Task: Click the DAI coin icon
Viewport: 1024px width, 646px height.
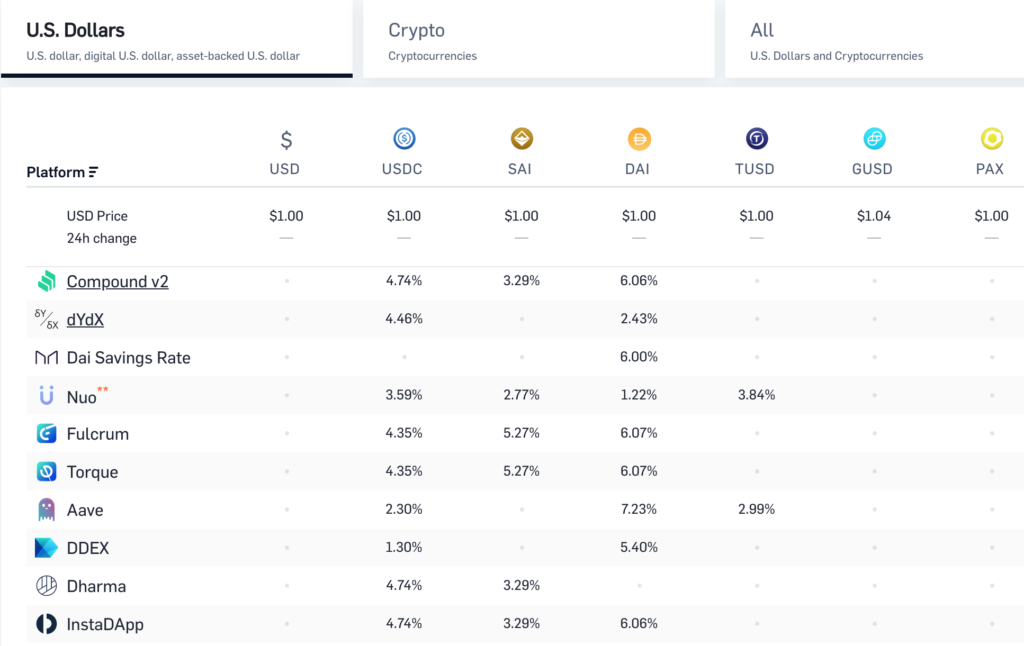Action: coord(639,138)
